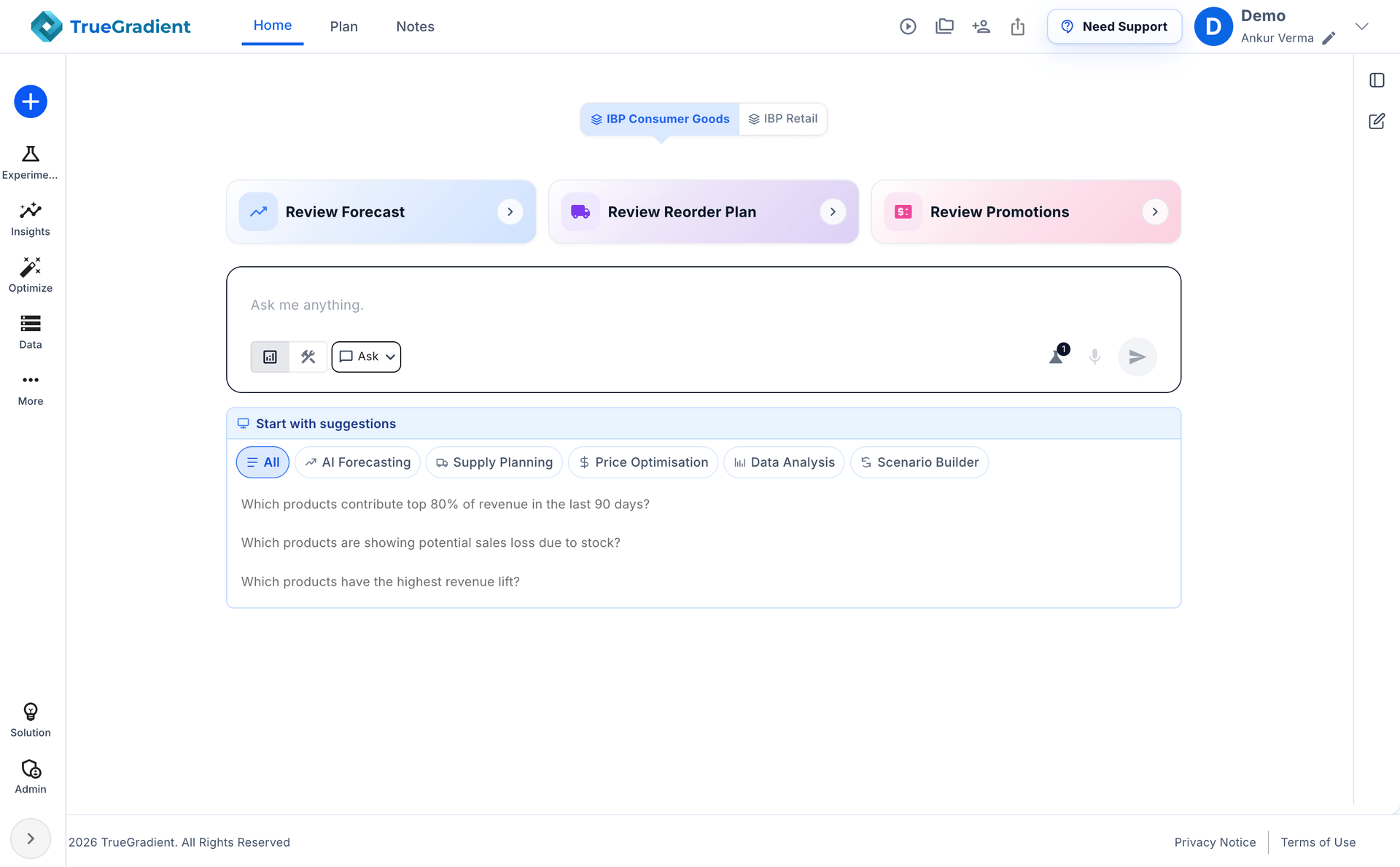Open the Optimize sidebar section
This screenshot has width=1400, height=867.
click(x=30, y=276)
